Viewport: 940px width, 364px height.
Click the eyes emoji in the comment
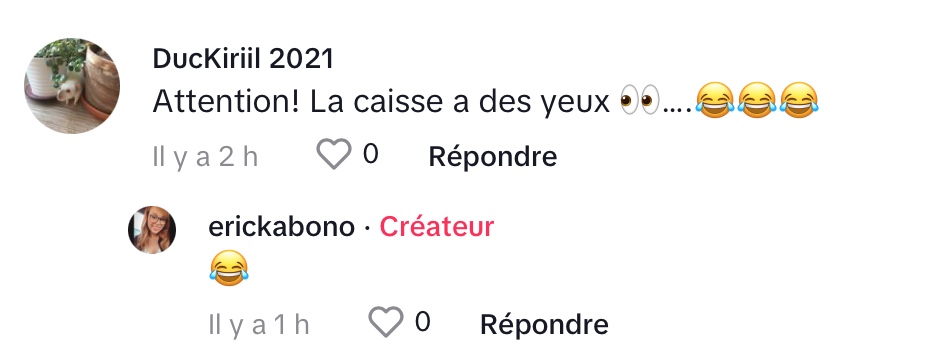pyautogui.click(x=639, y=100)
